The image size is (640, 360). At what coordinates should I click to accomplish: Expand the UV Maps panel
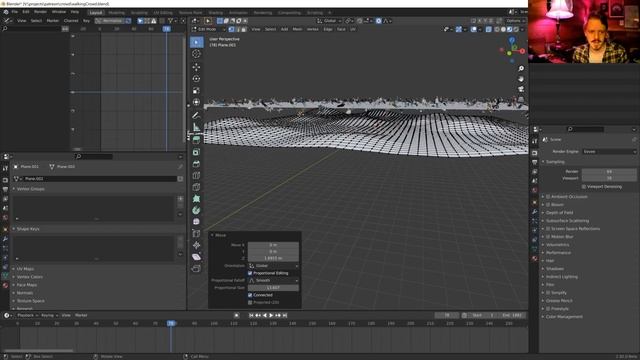point(25,269)
